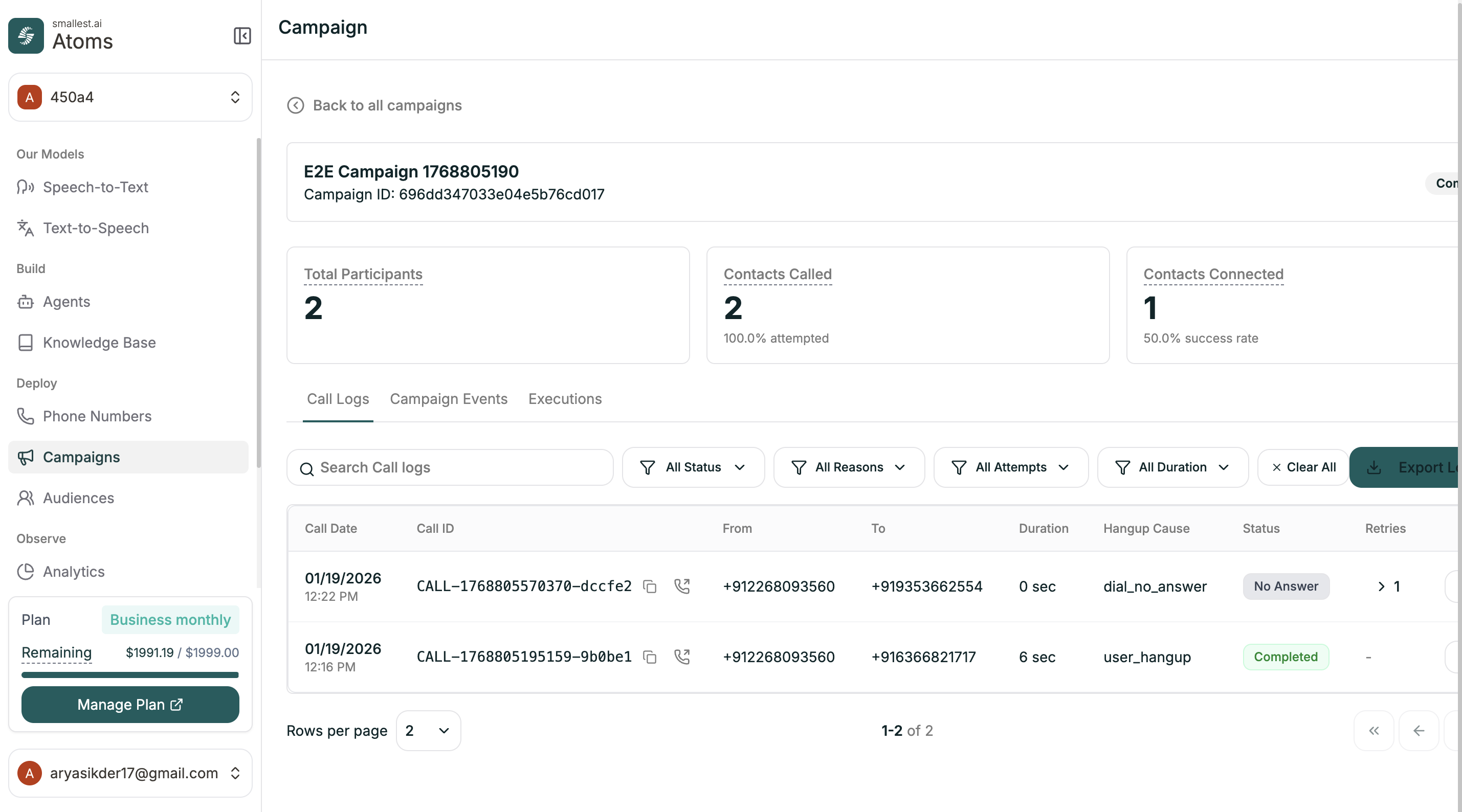
Task: Change rows per page dropdown
Action: tap(428, 731)
